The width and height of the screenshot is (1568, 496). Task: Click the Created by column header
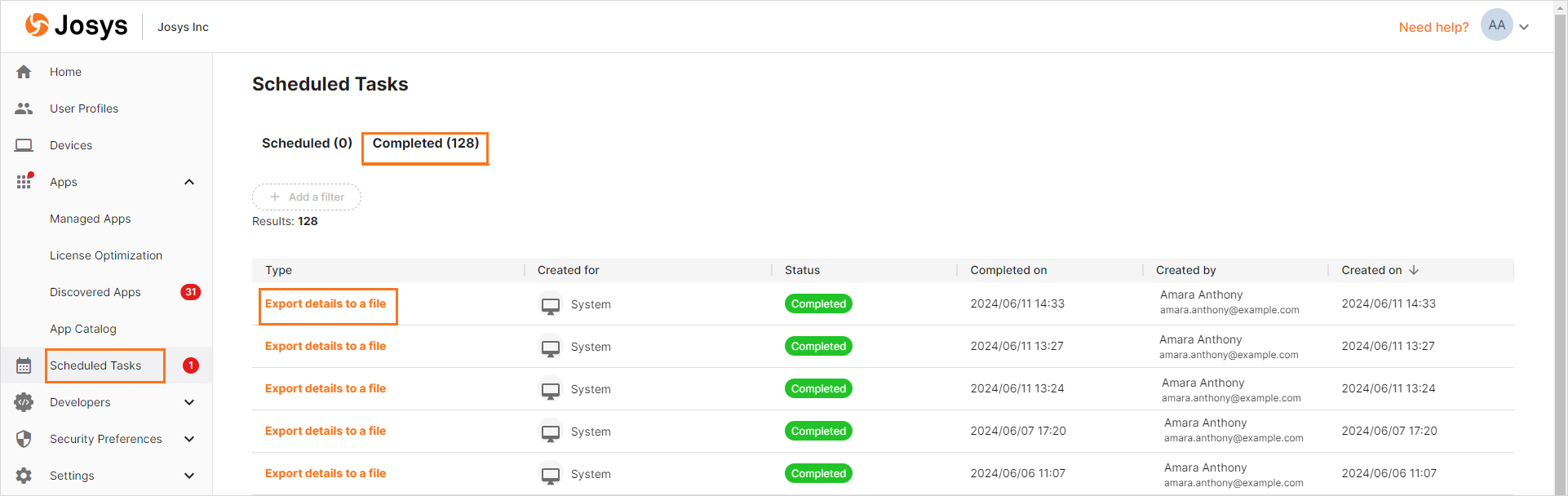pyautogui.click(x=1186, y=270)
